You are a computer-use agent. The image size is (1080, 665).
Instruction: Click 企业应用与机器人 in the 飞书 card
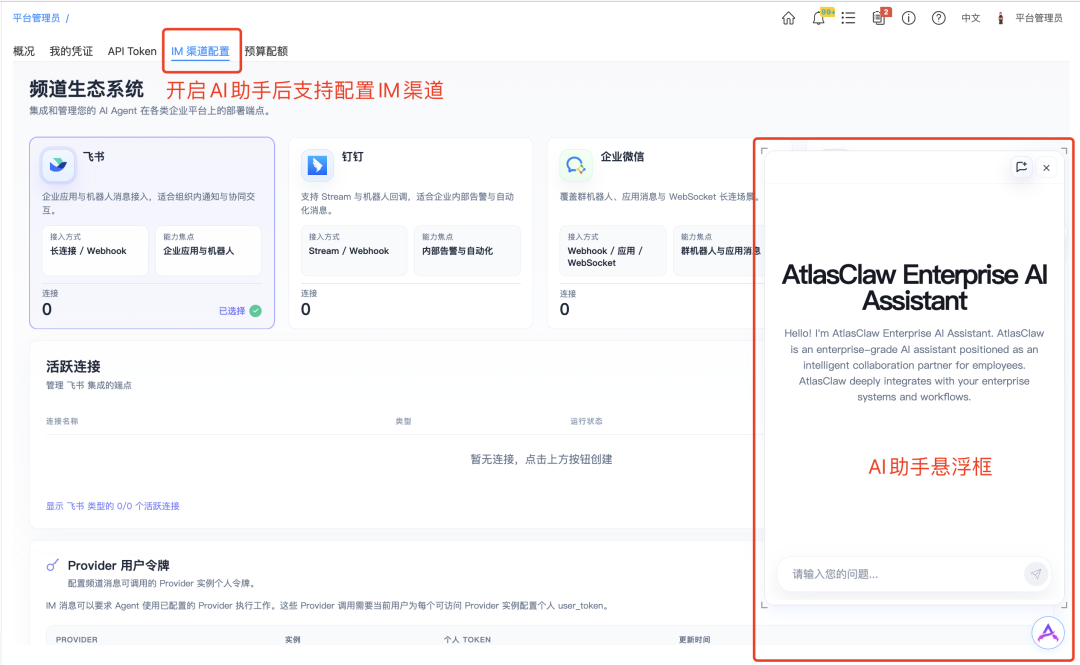coord(198,251)
